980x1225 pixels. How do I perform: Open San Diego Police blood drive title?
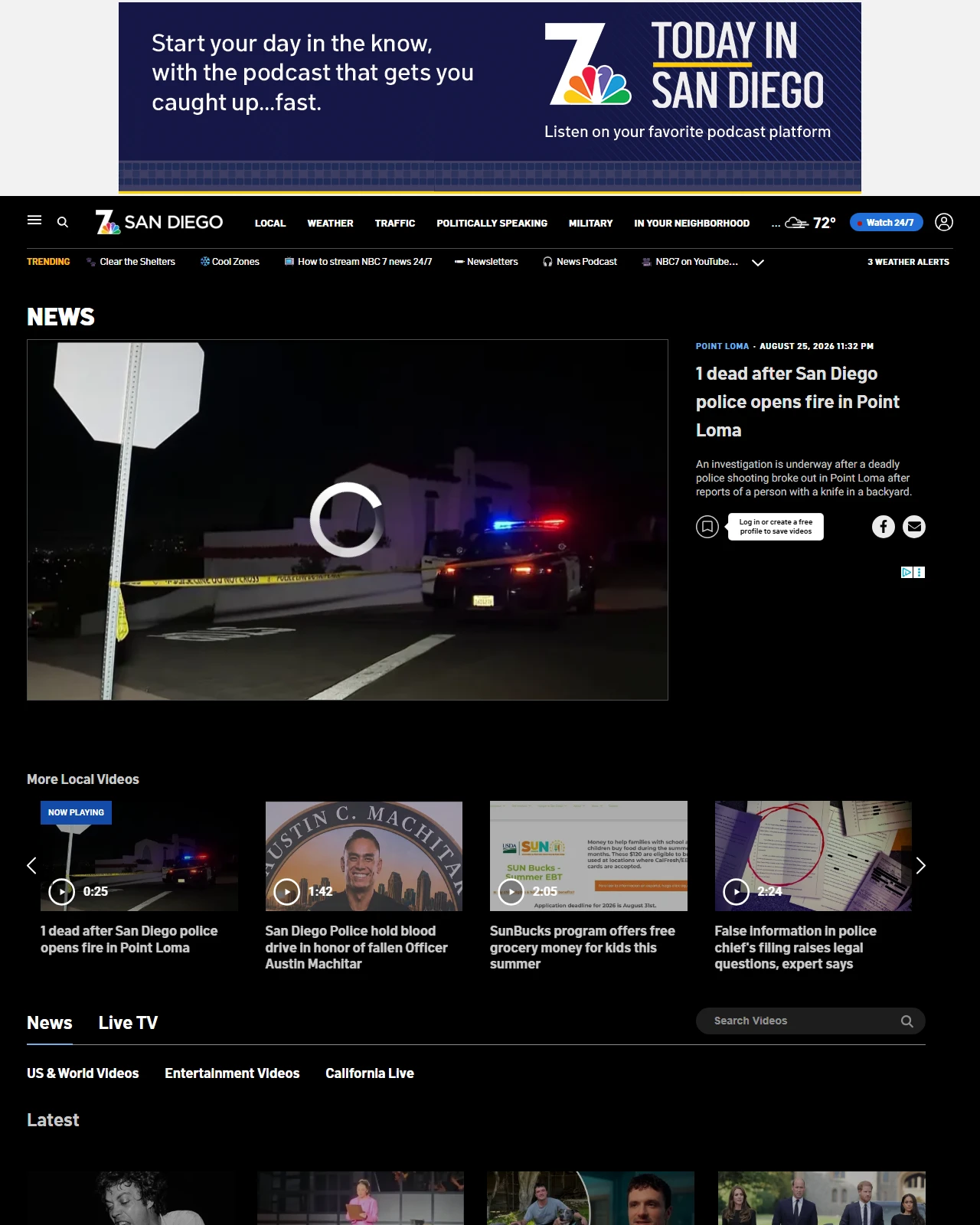[356, 948]
